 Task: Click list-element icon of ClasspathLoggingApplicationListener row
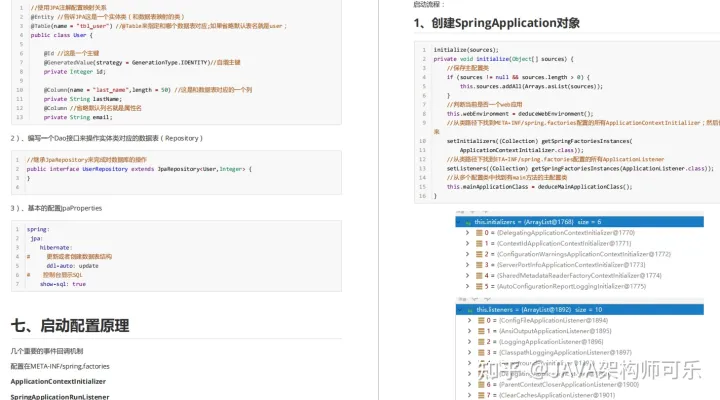coord(481,353)
